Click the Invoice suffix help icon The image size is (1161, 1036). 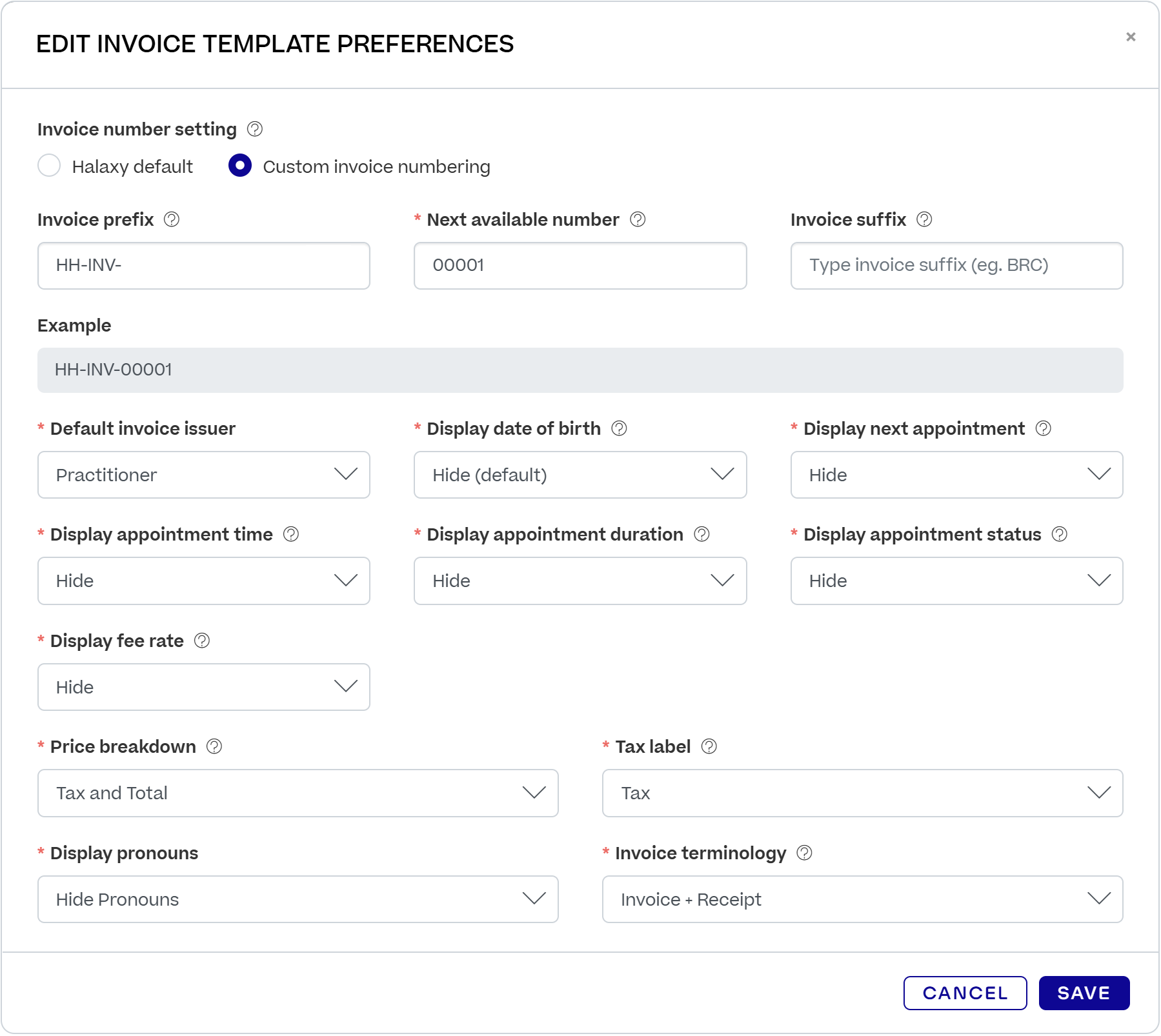pyautogui.click(x=923, y=220)
